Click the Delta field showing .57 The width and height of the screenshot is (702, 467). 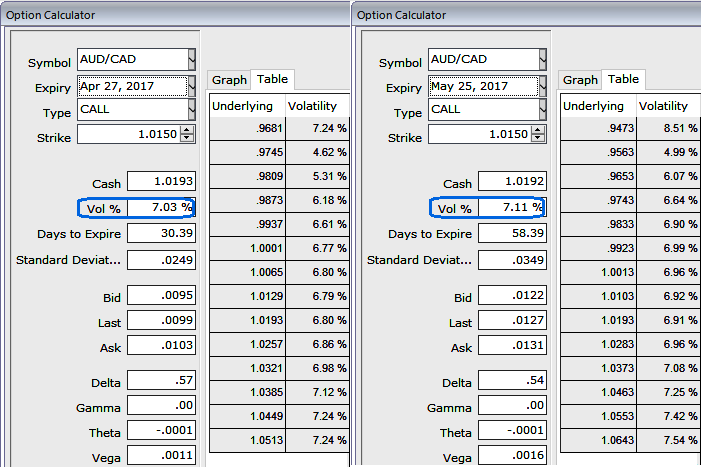click(x=160, y=382)
